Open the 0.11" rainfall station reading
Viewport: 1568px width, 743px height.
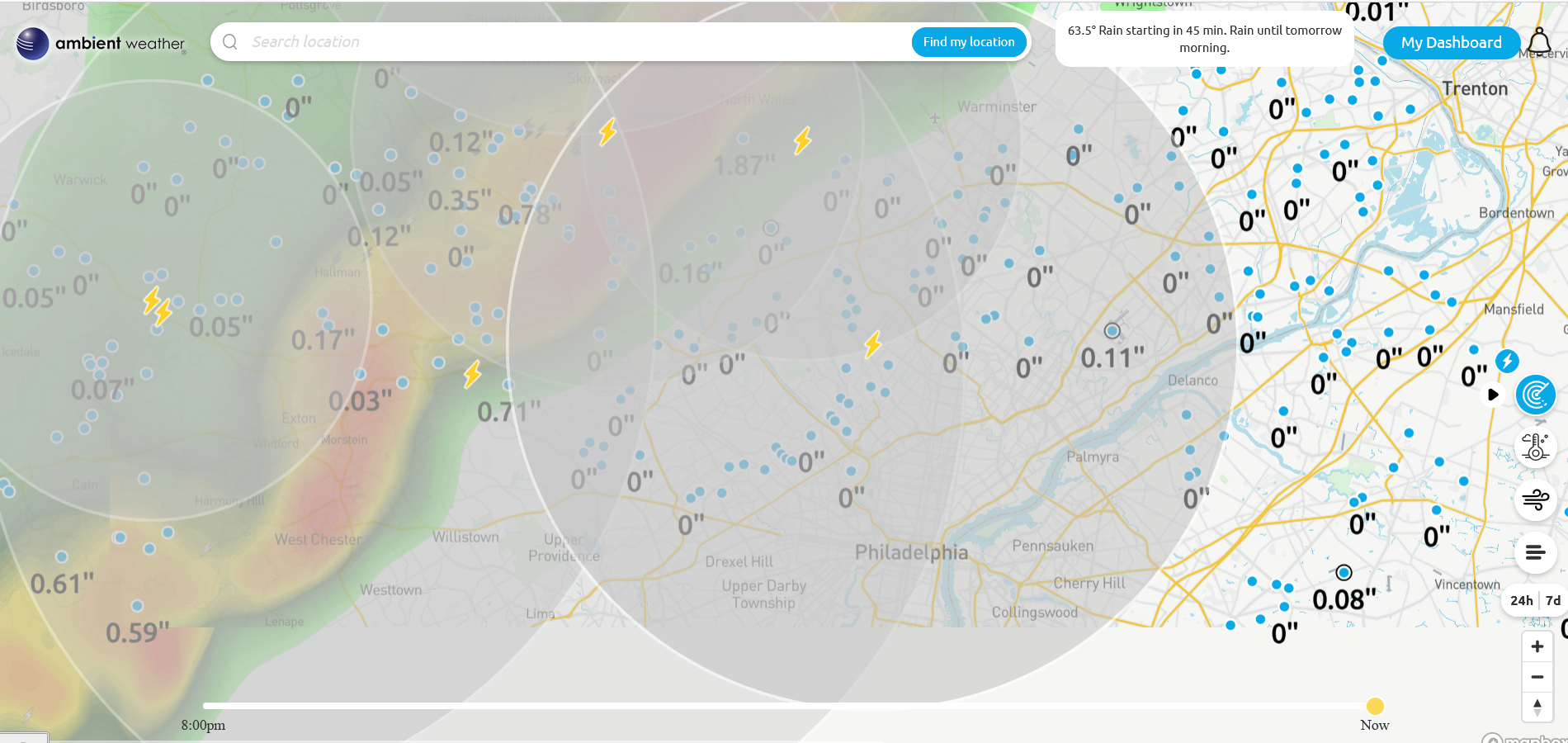(x=1112, y=357)
